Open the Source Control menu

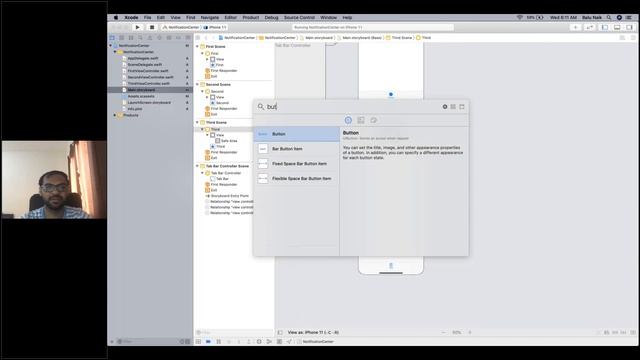tap(299, 18)
